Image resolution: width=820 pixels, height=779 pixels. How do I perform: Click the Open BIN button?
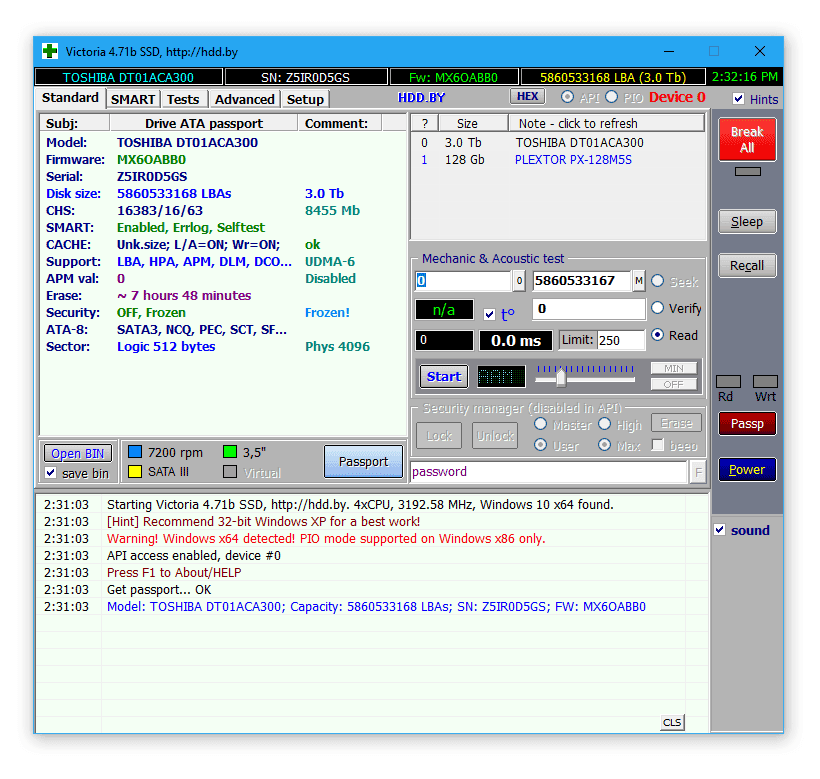click(x=77, y=453)
